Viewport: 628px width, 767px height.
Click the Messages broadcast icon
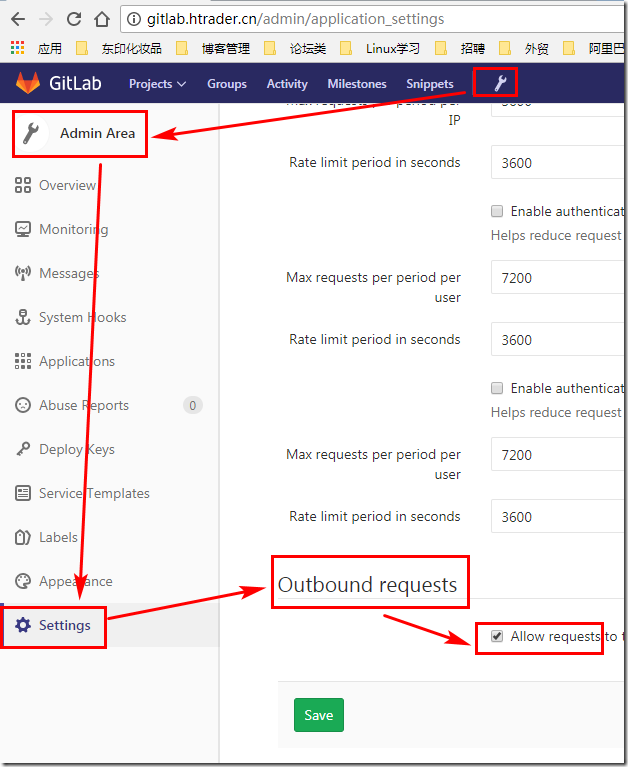click(22, 273)
